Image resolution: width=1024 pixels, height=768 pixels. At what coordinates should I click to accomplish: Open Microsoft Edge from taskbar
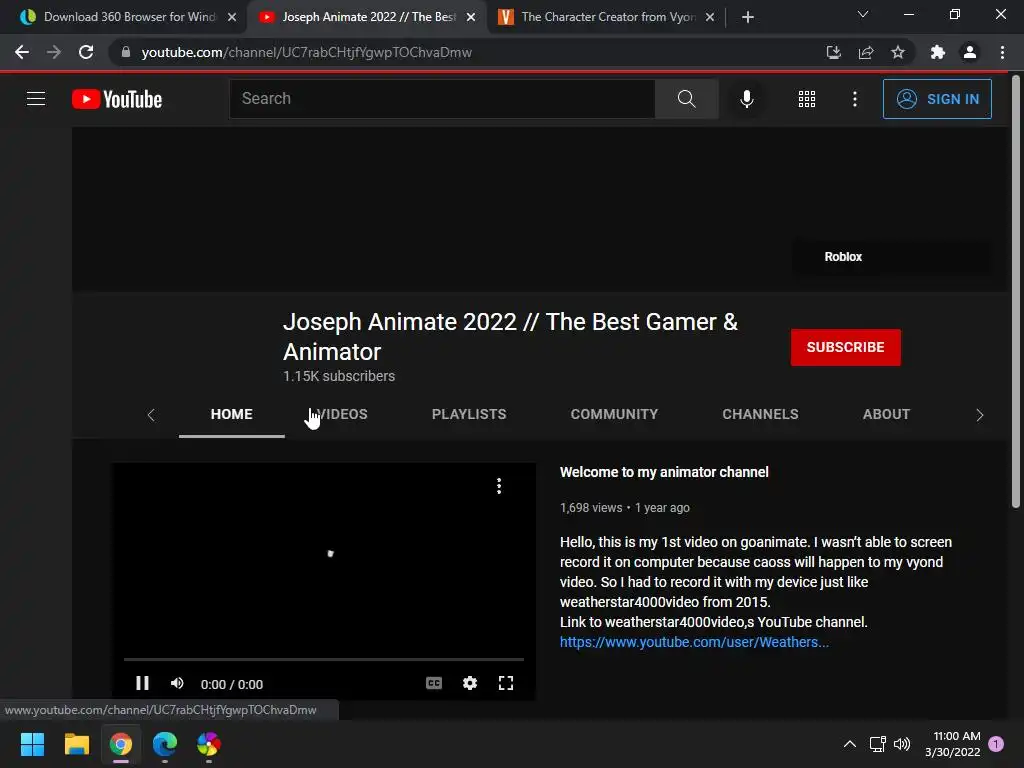pyautogui.click(x=165, y=744)
